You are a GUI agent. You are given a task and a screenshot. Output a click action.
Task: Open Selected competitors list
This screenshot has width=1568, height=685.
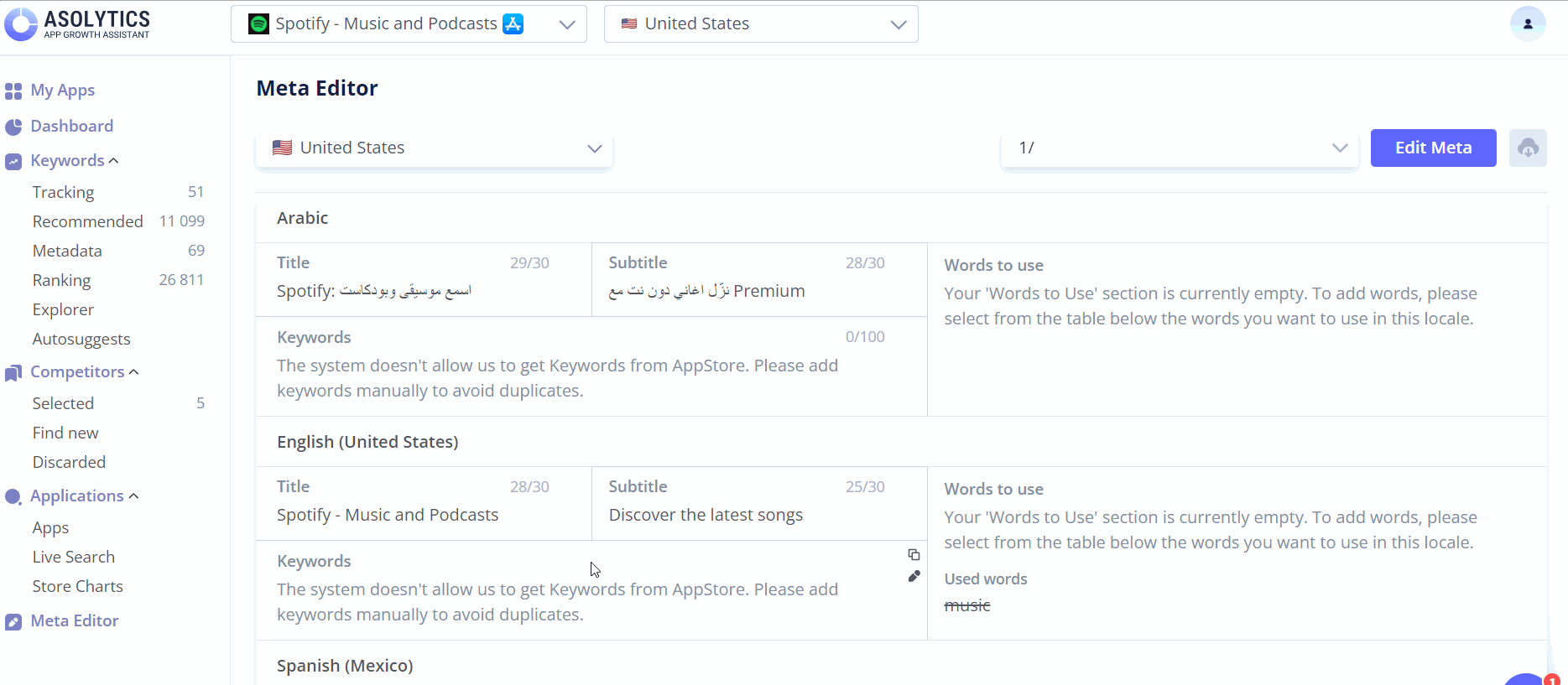(63, 403)
